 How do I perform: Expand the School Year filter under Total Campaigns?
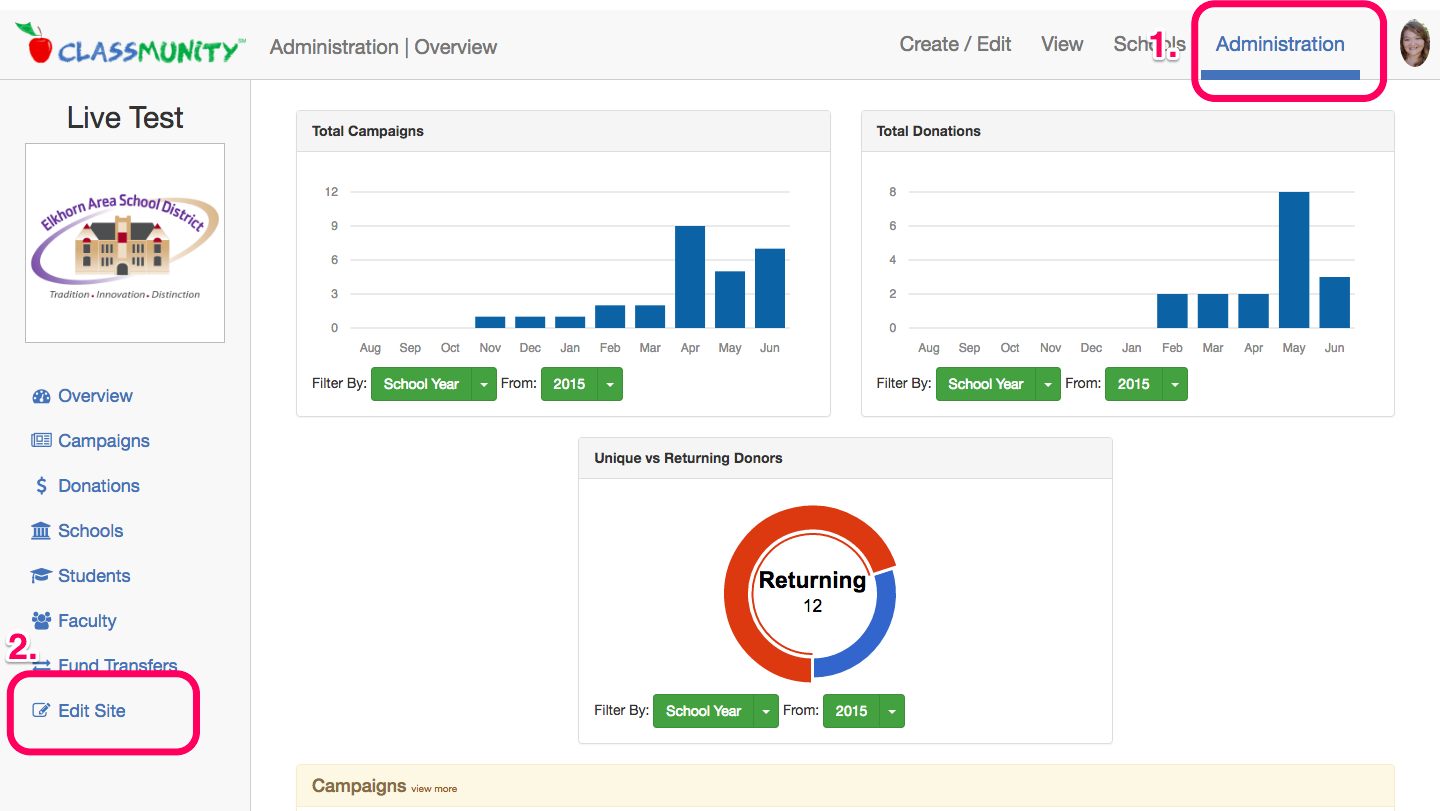point(484,383)
